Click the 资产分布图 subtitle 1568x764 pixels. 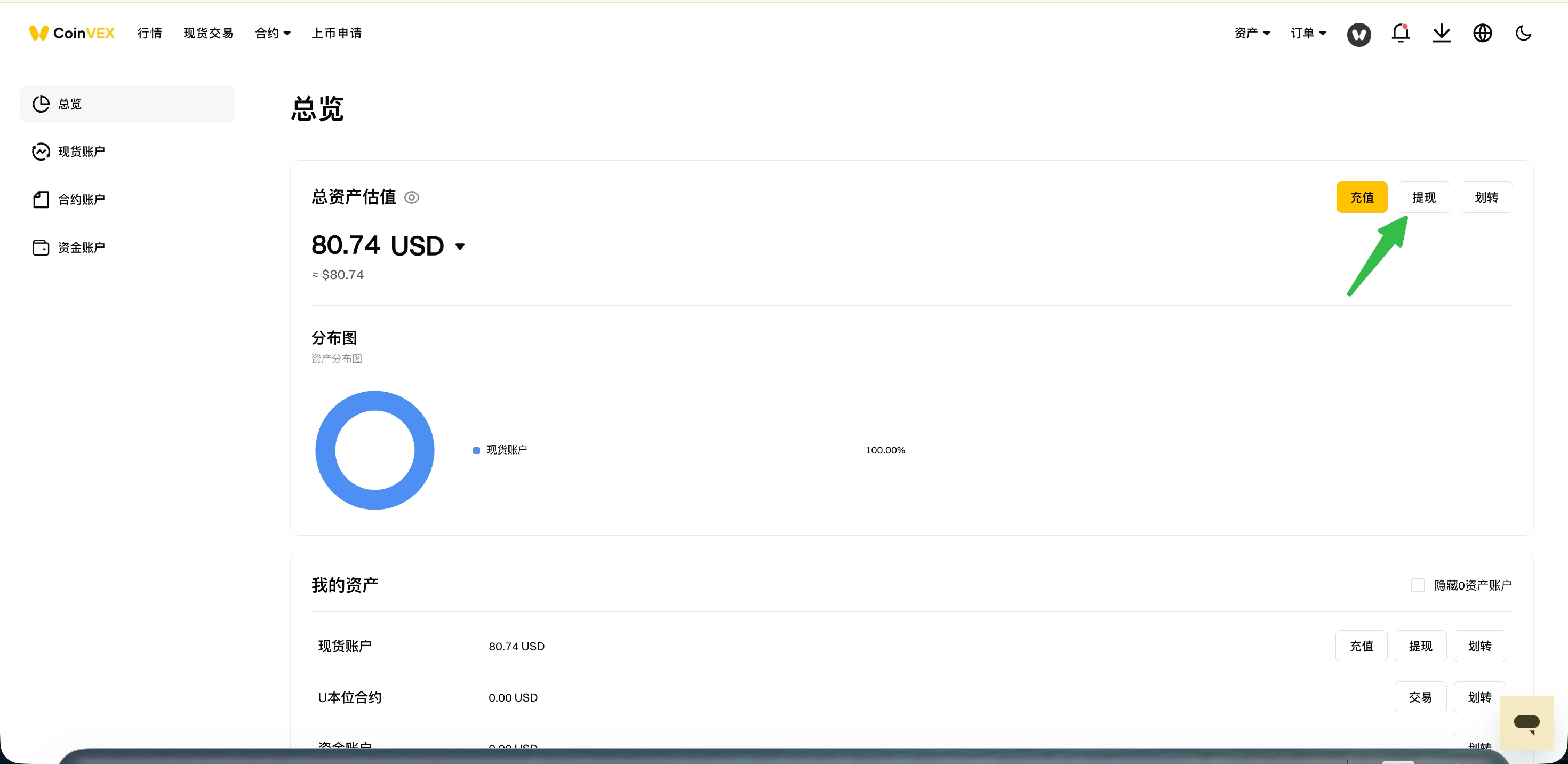click(337, 359)
